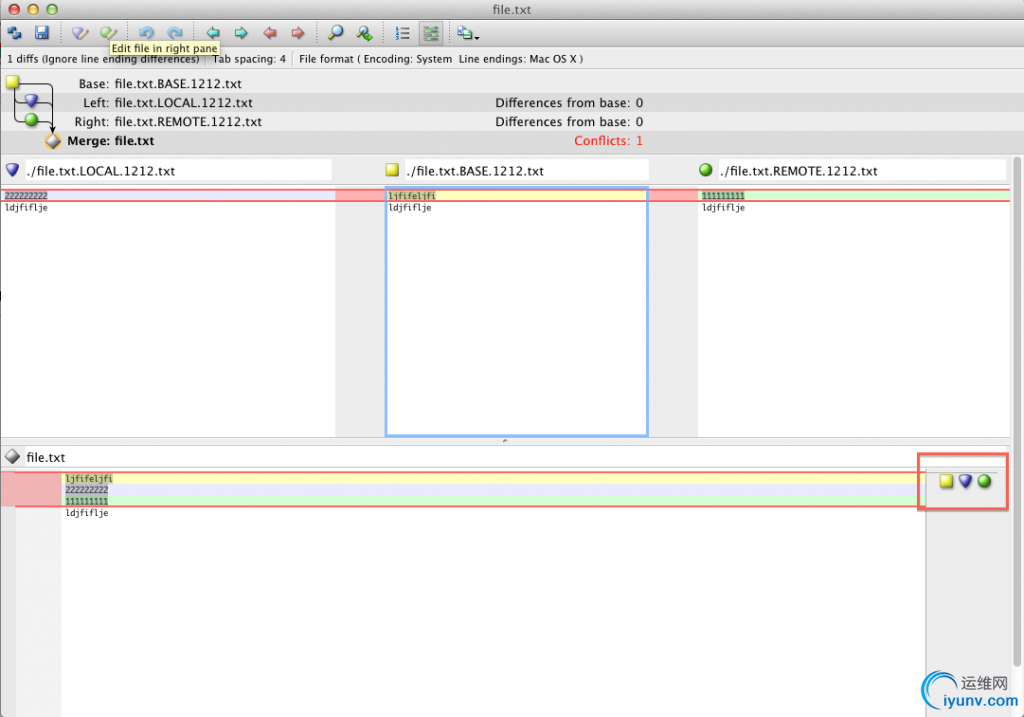This screenshot has width=1024, height=717.
Task: Undo the last edit
Action: [146, 33]
